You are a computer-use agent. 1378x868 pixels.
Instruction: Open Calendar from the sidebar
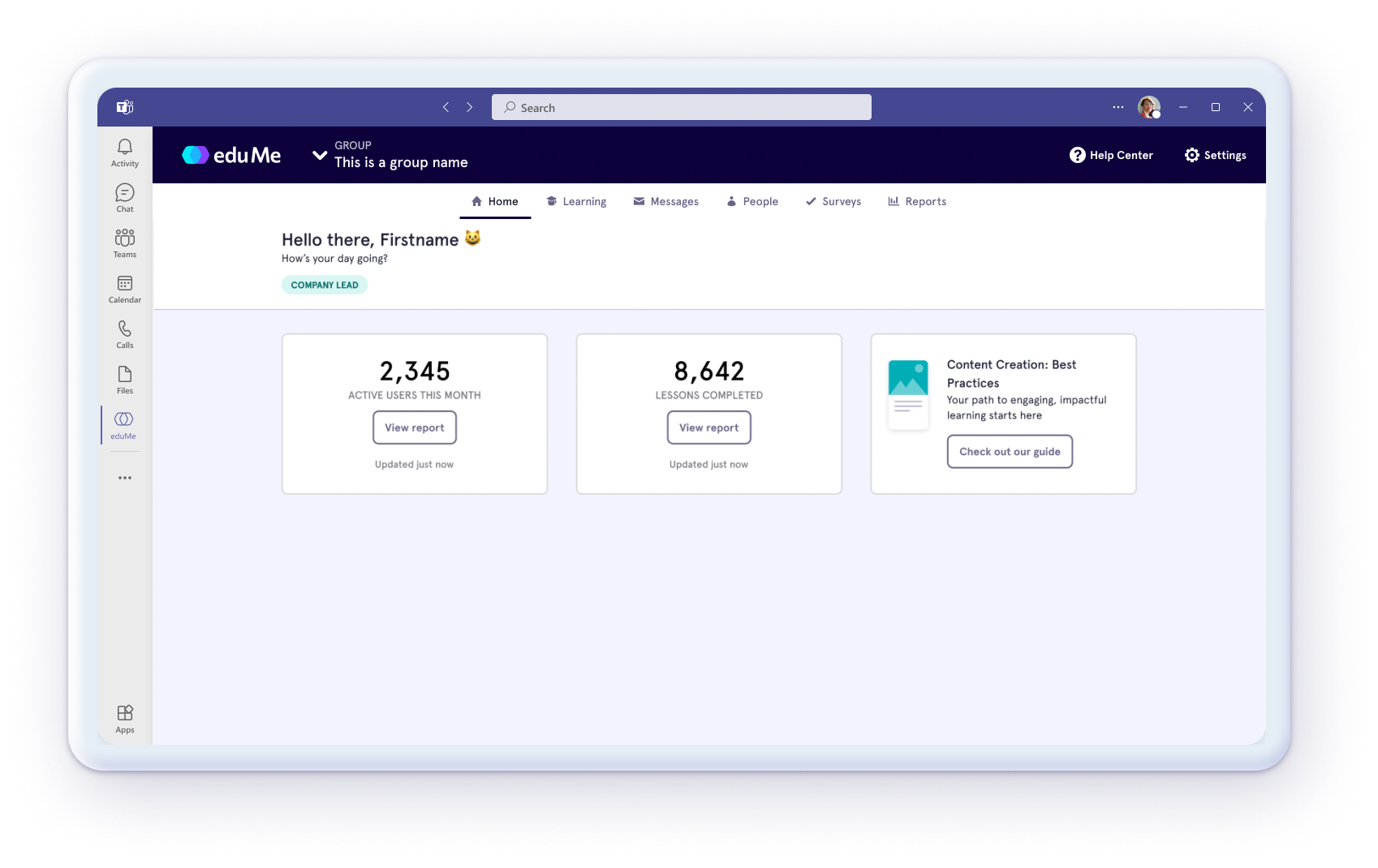click(125, 288)
